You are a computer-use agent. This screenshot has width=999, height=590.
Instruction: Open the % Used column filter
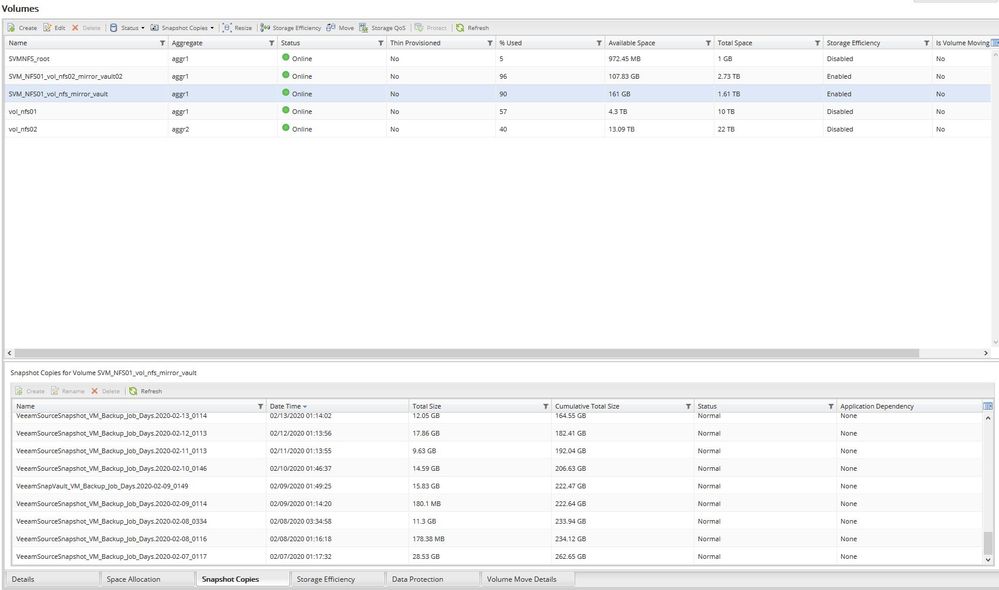(x=599, y=43)
